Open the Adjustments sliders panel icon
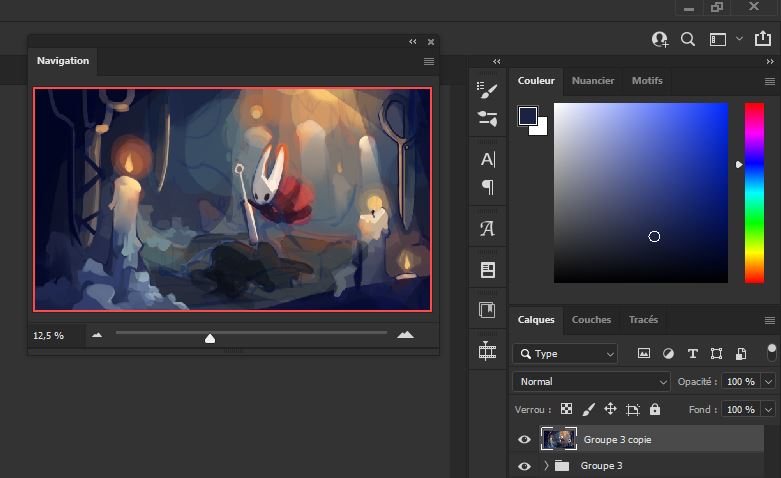The width and height of the screenshot is (781, 478). coord(487,119)
